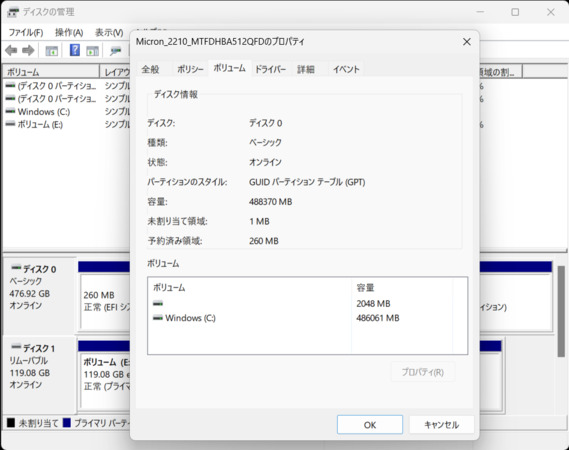Screen dimensions: 569x450
Task: Switch to the イベント tab
Action: [346, 69]
